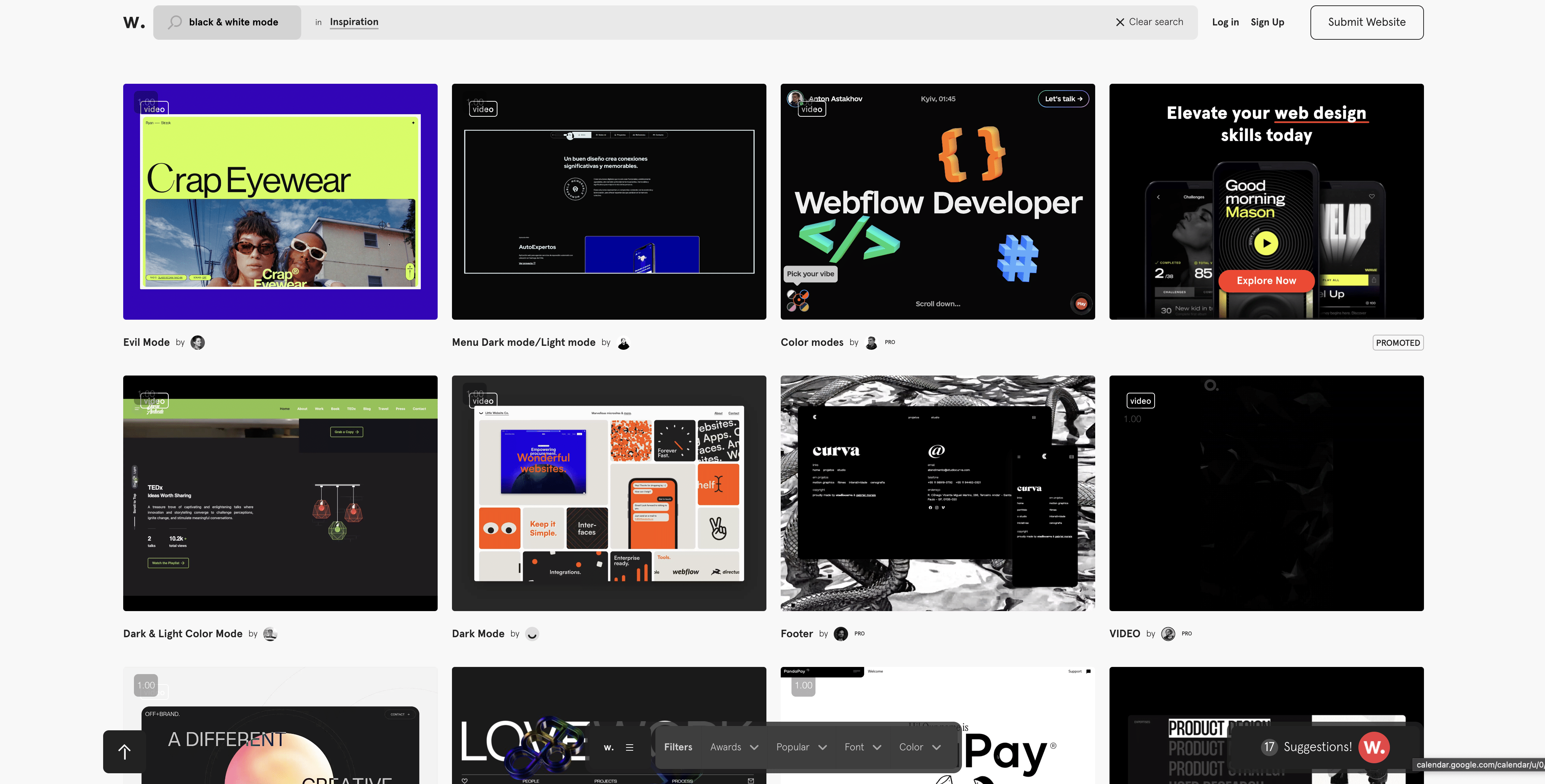Click the Awwwards 'W.' logo in the header
Viewport: 1545px width, 784px height.
click(x=134, y=23)
